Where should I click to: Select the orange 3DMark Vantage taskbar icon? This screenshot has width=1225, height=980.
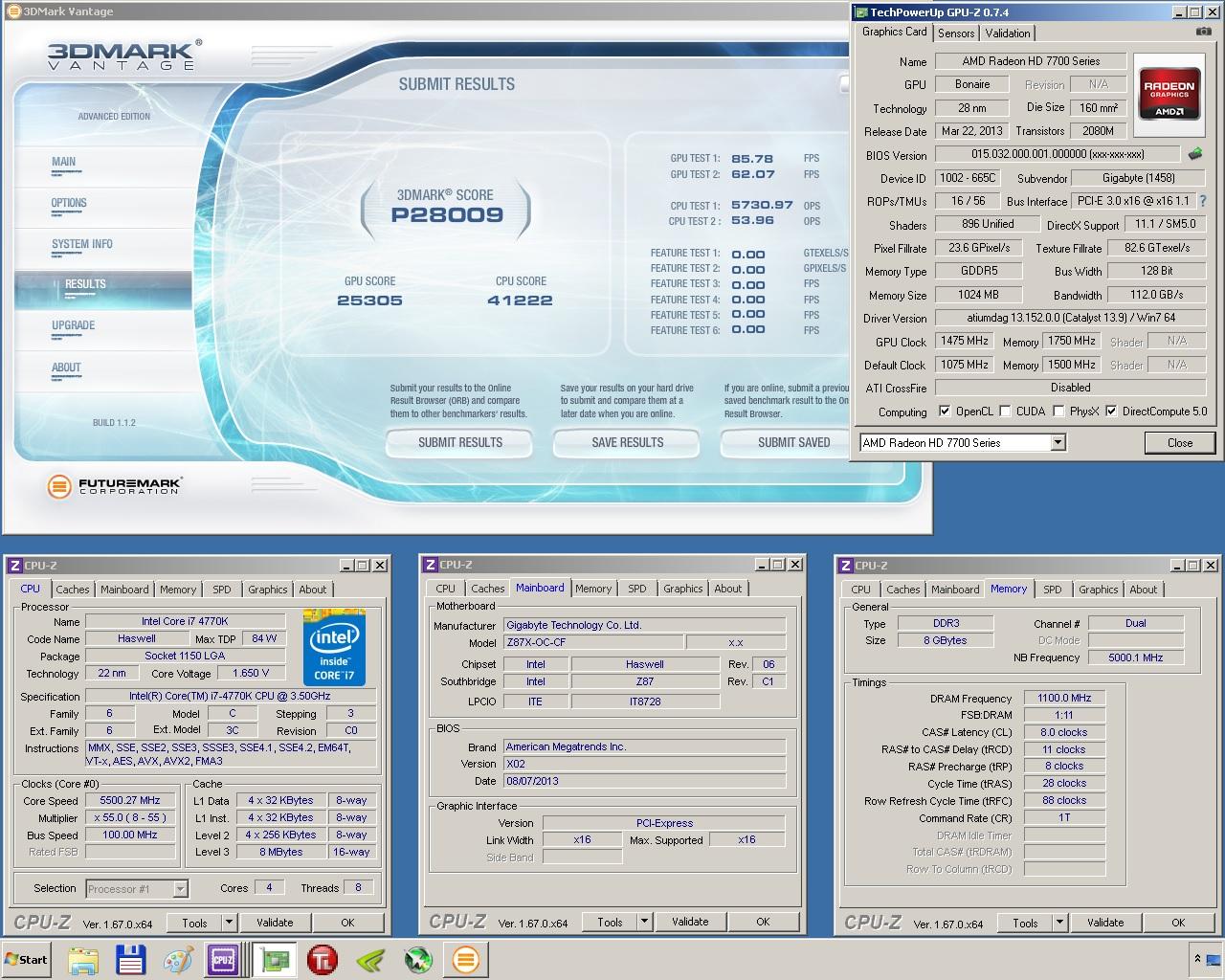(x=466, y=960)
